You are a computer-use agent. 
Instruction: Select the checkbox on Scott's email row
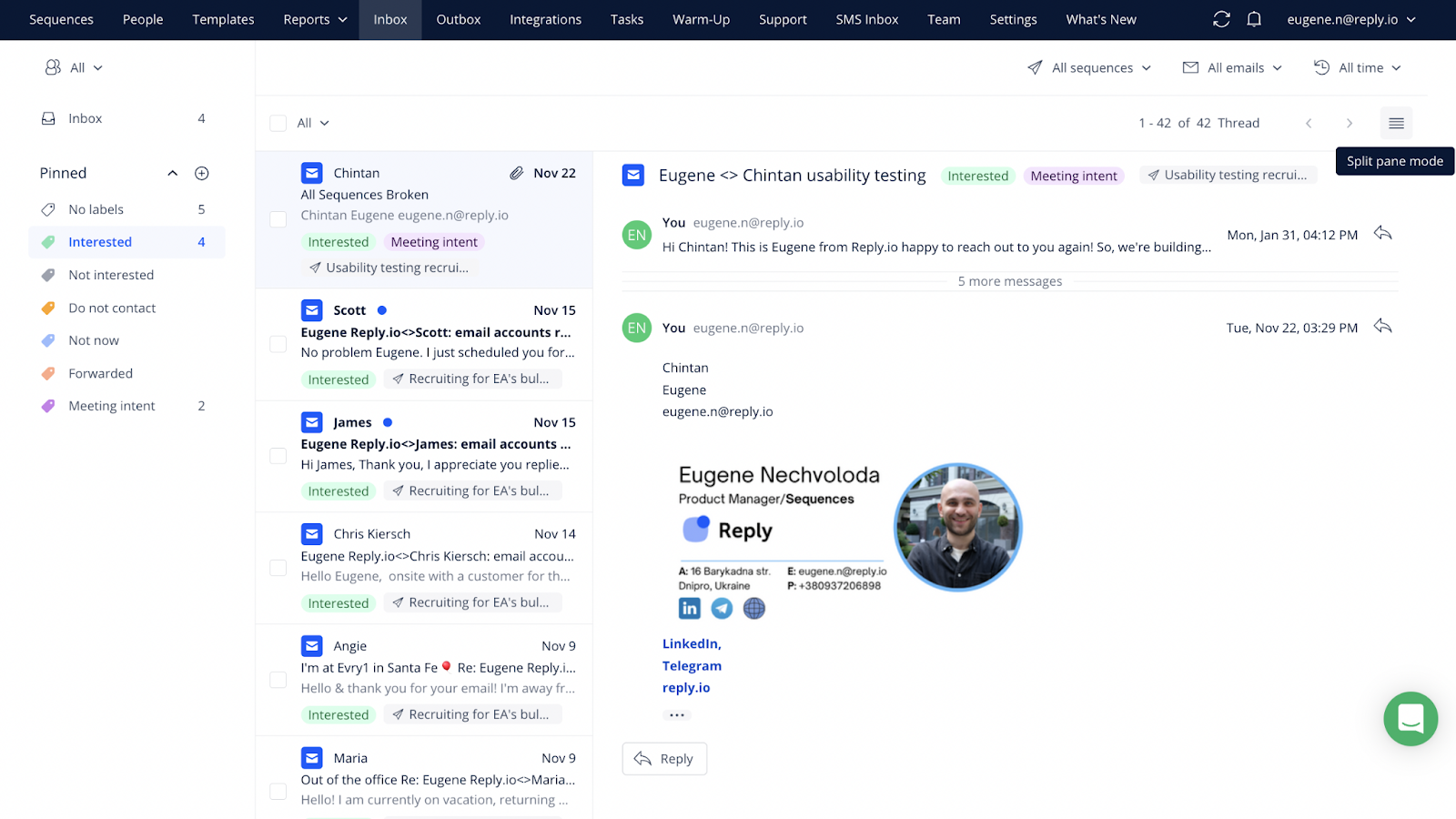pos(278,344)
